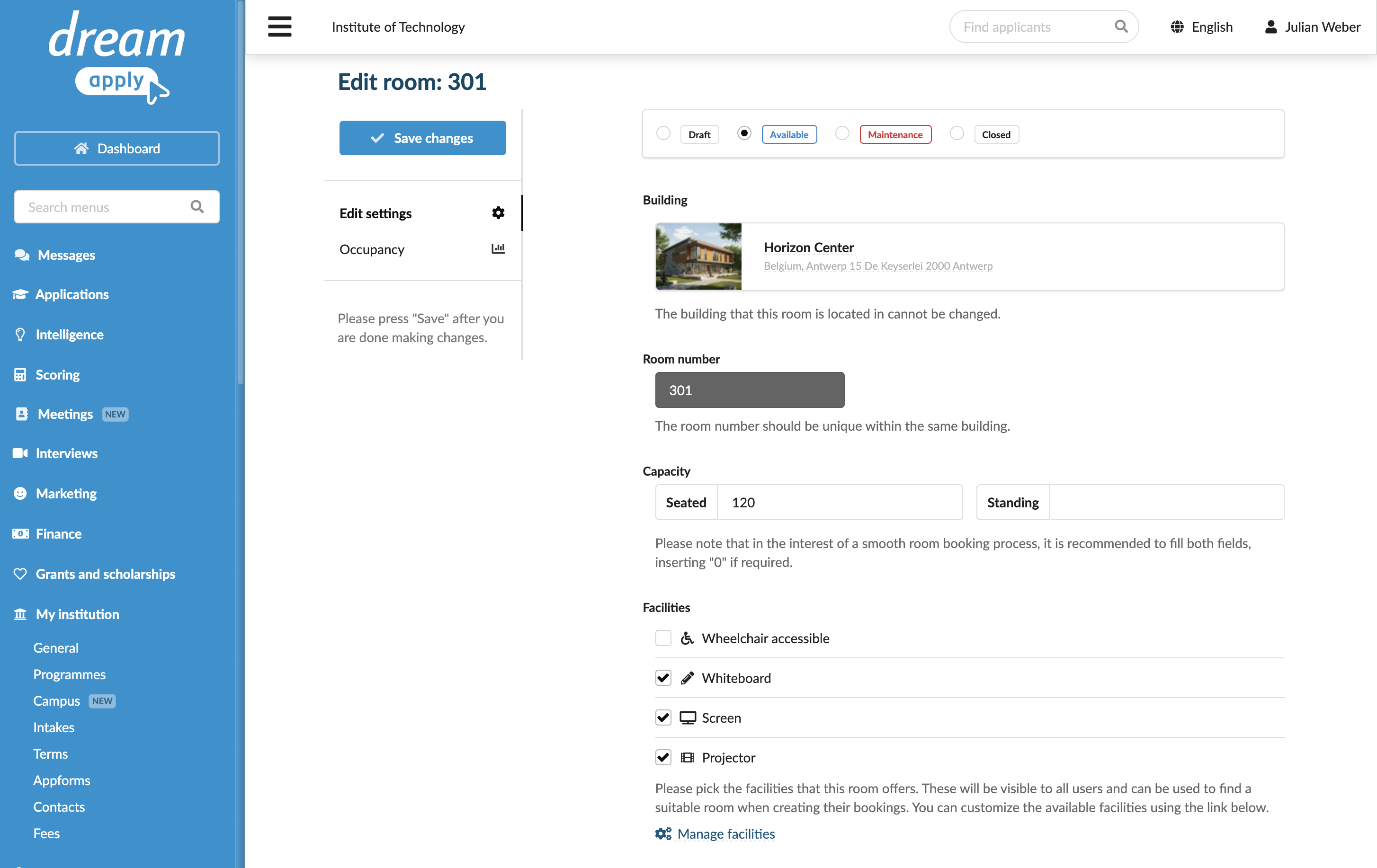Click the Dashboard button
The height and width of the screenshot is (868, 1377).
[x=116, y=149]
